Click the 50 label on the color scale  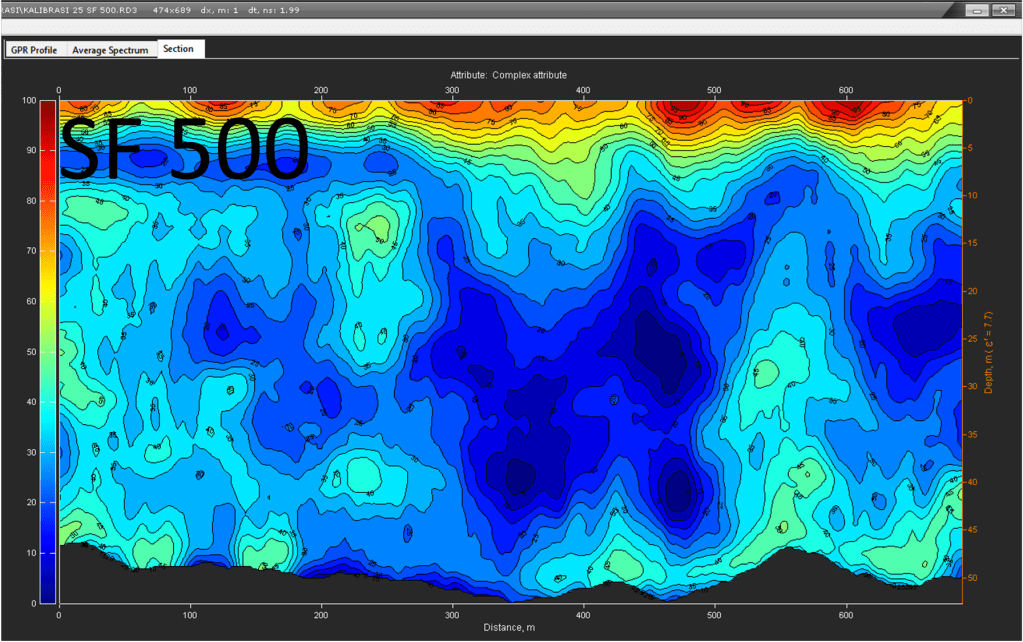pyautogui.click(x=30, y=352)
